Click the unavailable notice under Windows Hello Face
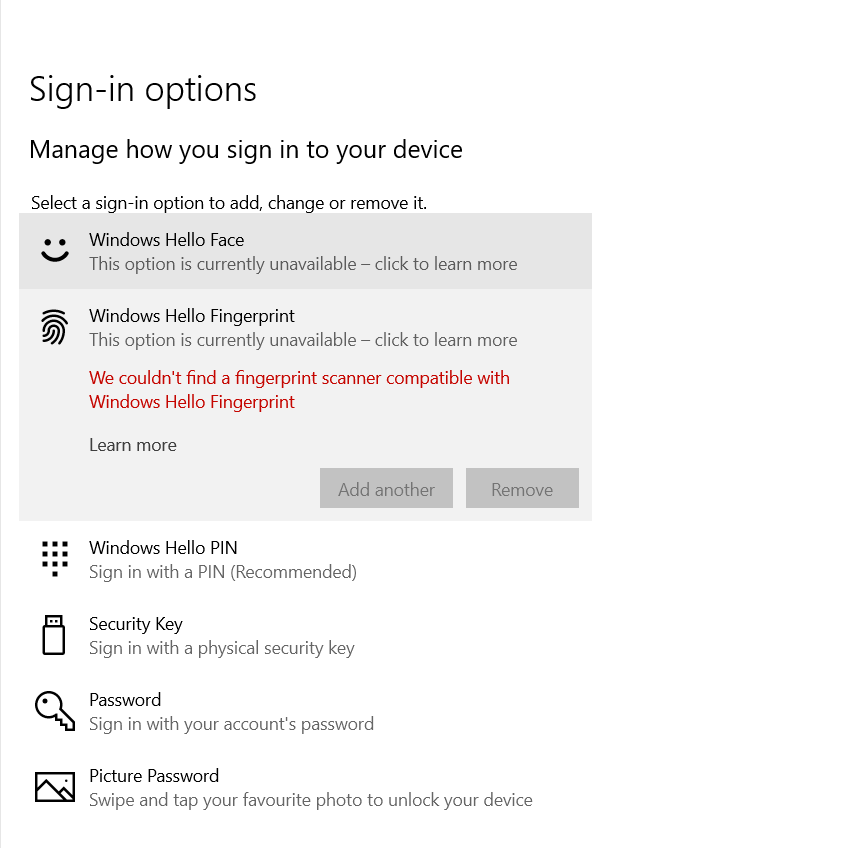Viewport: 858px width, 848px height. click(x=303, y=264)
